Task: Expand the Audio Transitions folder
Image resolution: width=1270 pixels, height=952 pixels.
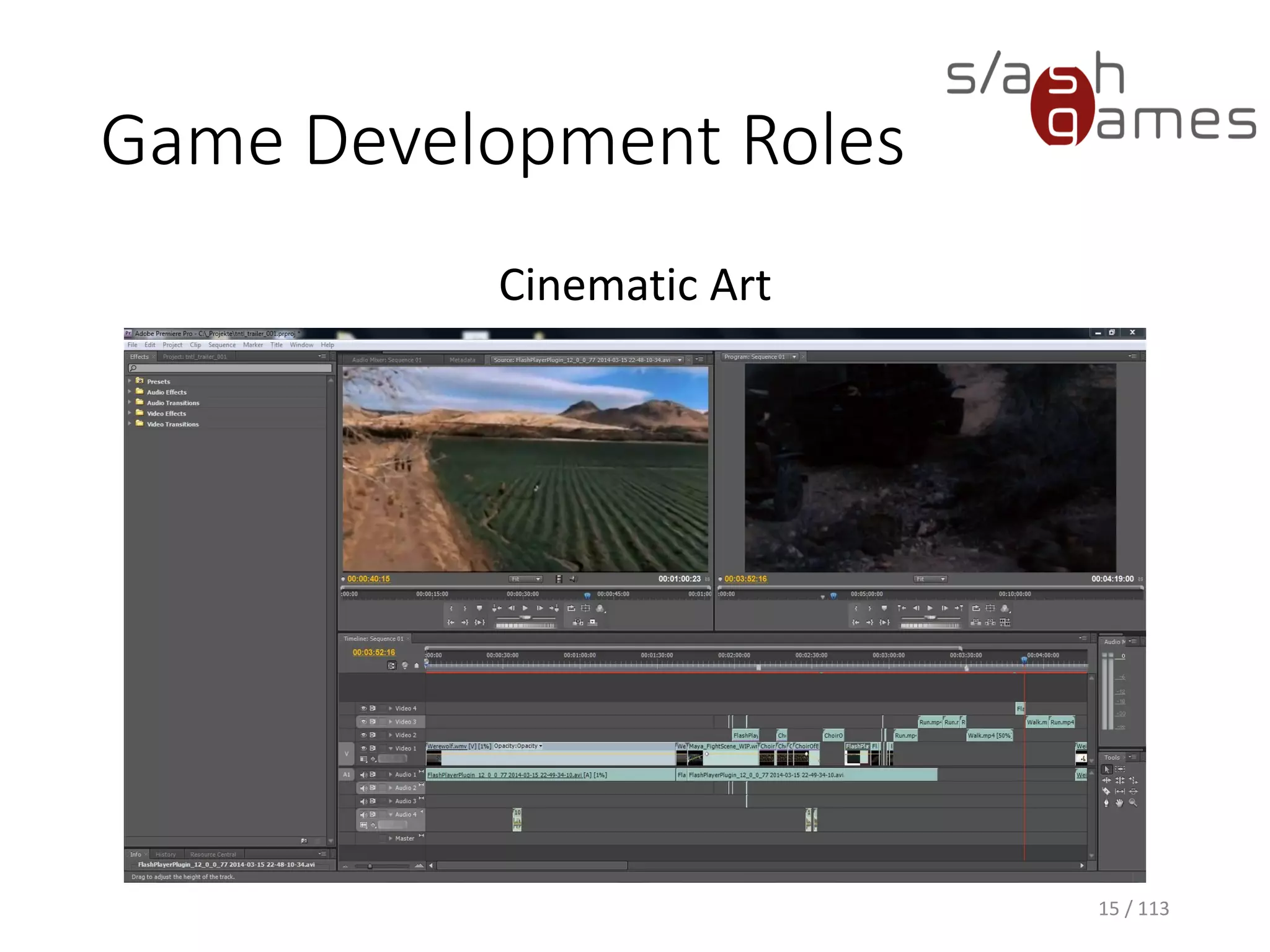Action: pyautogui.click(x=130, y=402)
